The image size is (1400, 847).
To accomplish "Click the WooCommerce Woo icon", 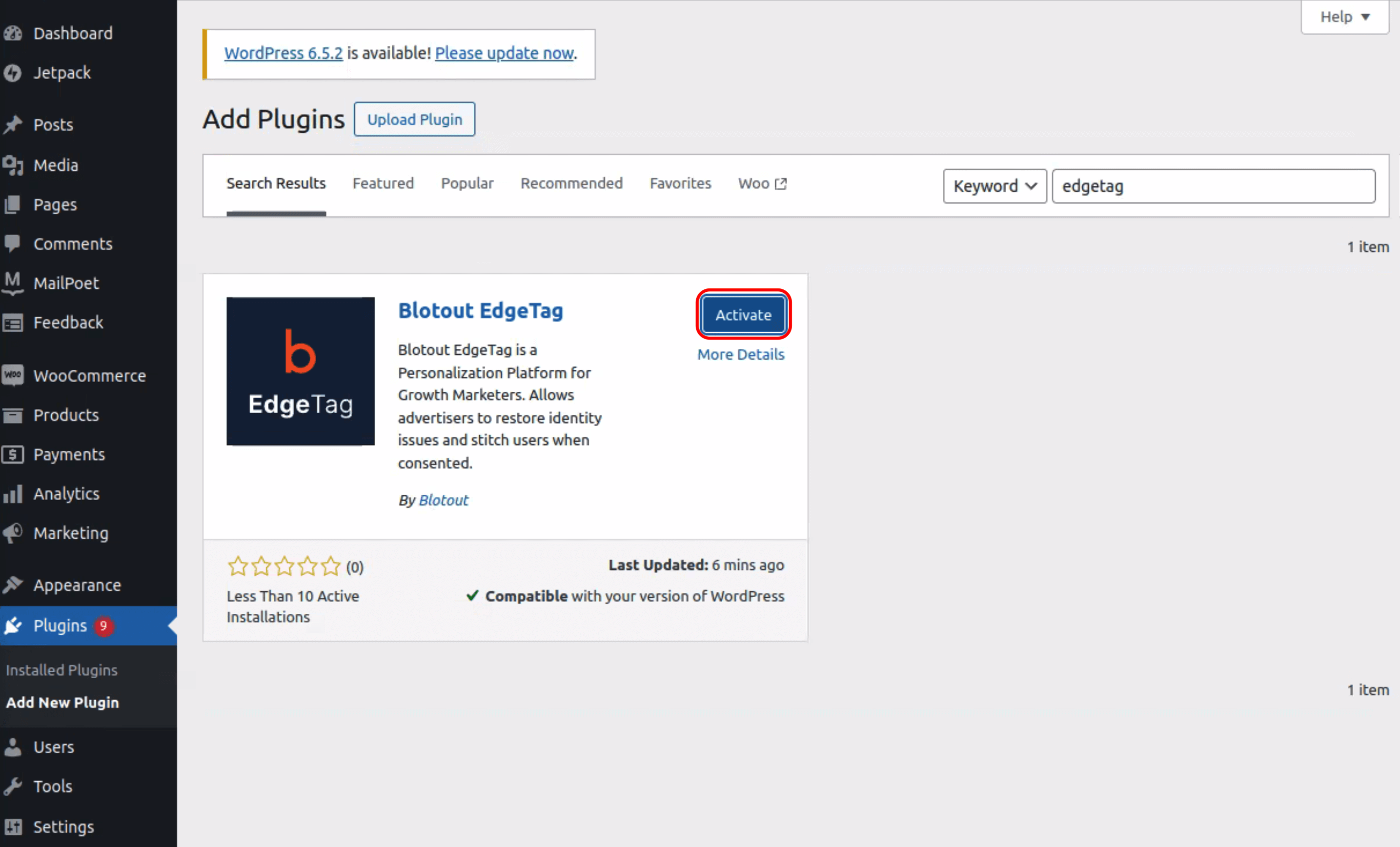I will pyautogui.click(x=13, y=376).
